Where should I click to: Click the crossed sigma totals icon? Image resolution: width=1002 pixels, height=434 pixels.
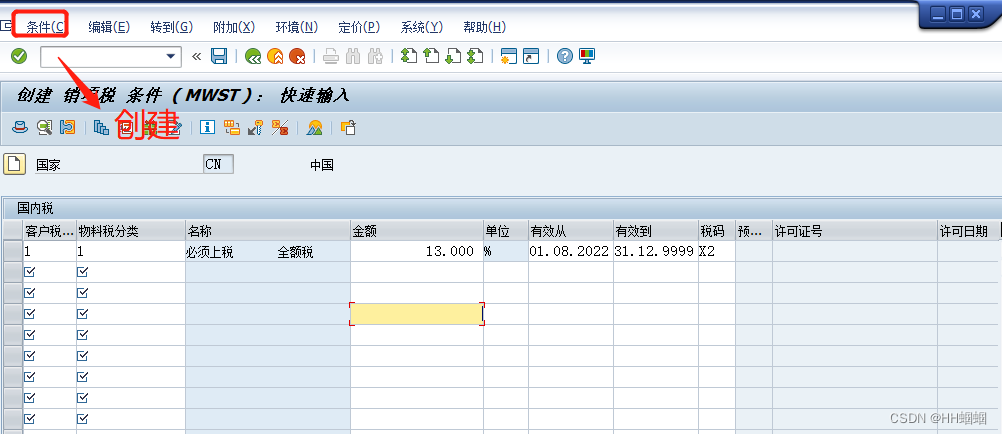(280, 127)
